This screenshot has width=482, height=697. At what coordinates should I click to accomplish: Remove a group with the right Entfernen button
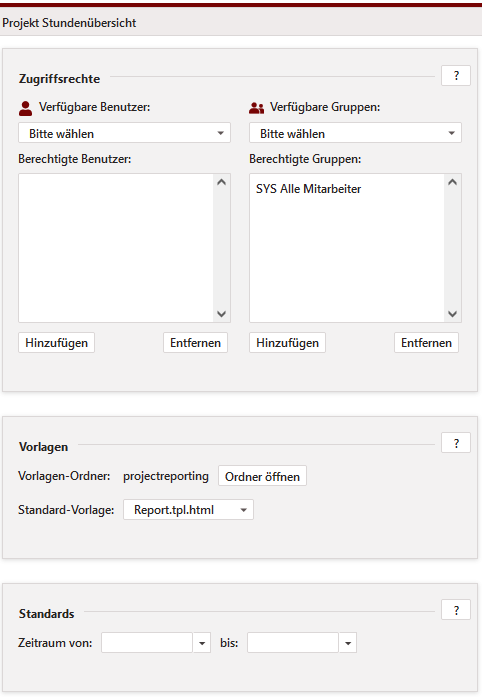point(426,343)
